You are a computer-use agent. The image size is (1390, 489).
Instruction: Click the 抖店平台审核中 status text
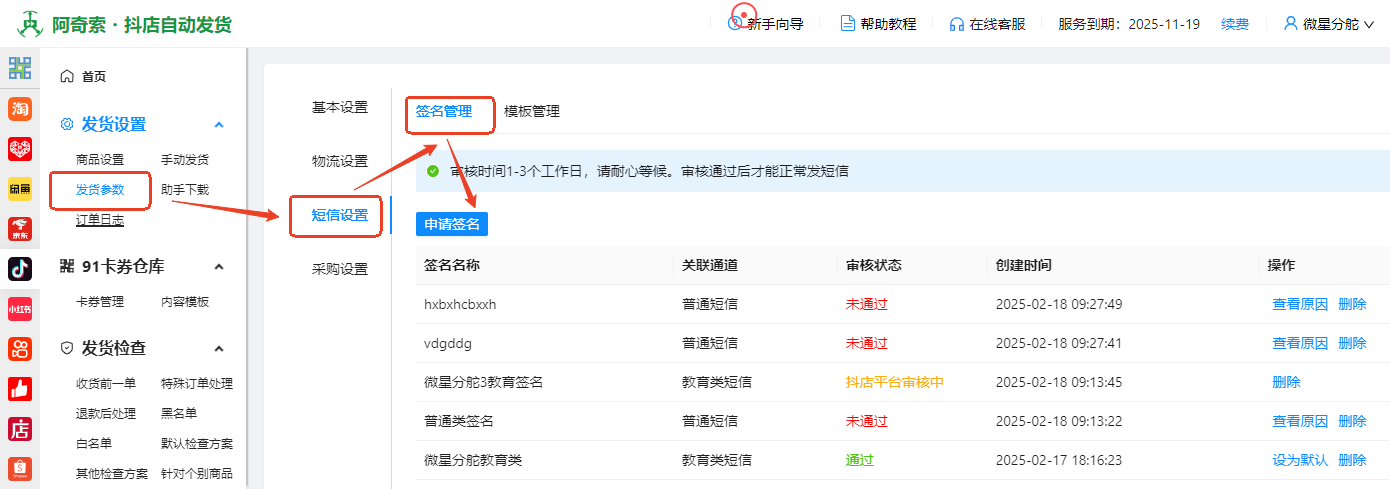[895, 382]
